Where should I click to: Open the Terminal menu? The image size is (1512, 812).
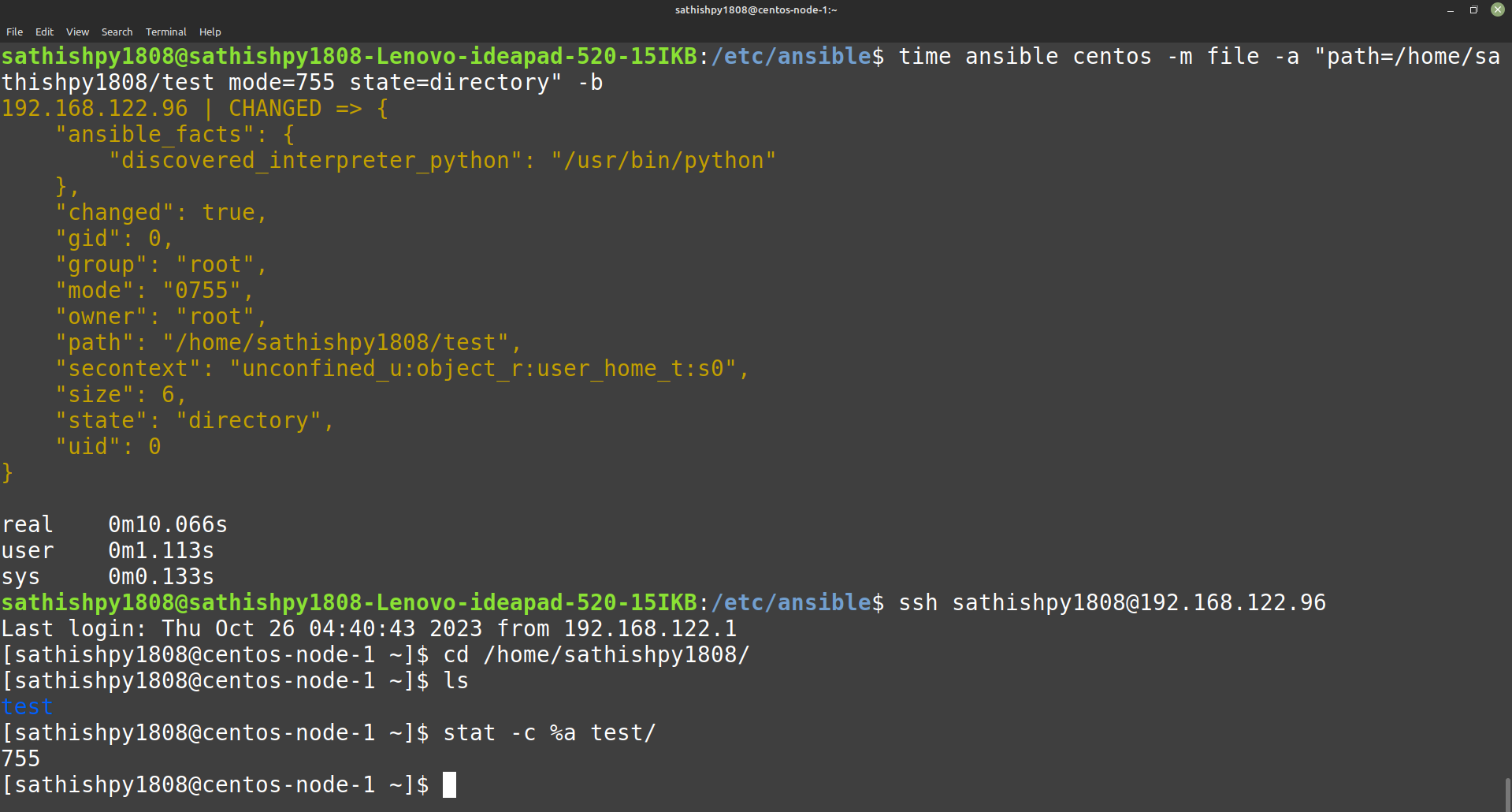tap(165, 32)
